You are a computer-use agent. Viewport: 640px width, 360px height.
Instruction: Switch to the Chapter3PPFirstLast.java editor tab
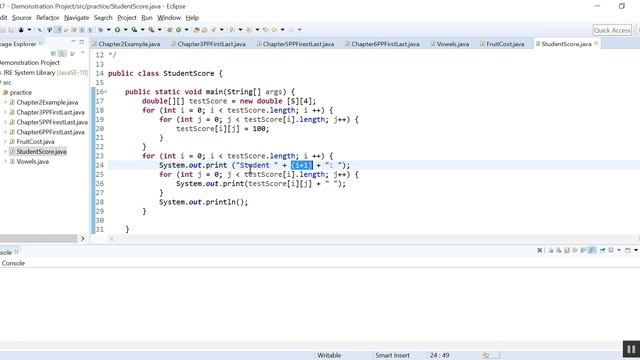208,44
